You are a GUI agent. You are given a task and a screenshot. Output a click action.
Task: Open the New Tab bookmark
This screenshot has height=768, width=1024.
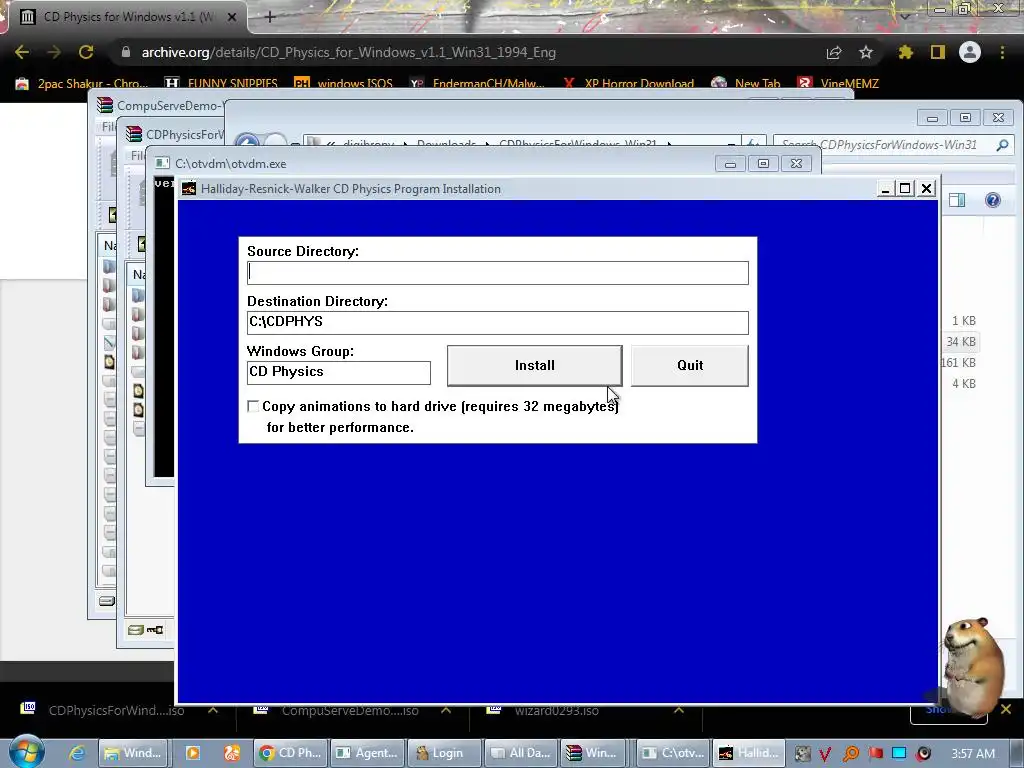(x=746, y=84)
